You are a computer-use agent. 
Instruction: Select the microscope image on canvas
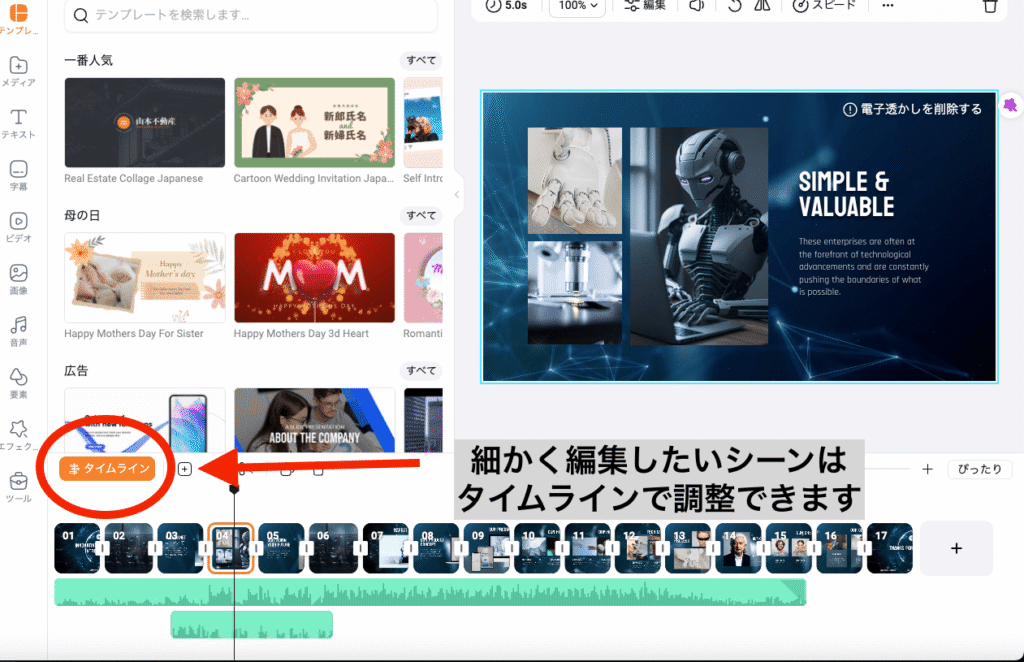[575, 292]
